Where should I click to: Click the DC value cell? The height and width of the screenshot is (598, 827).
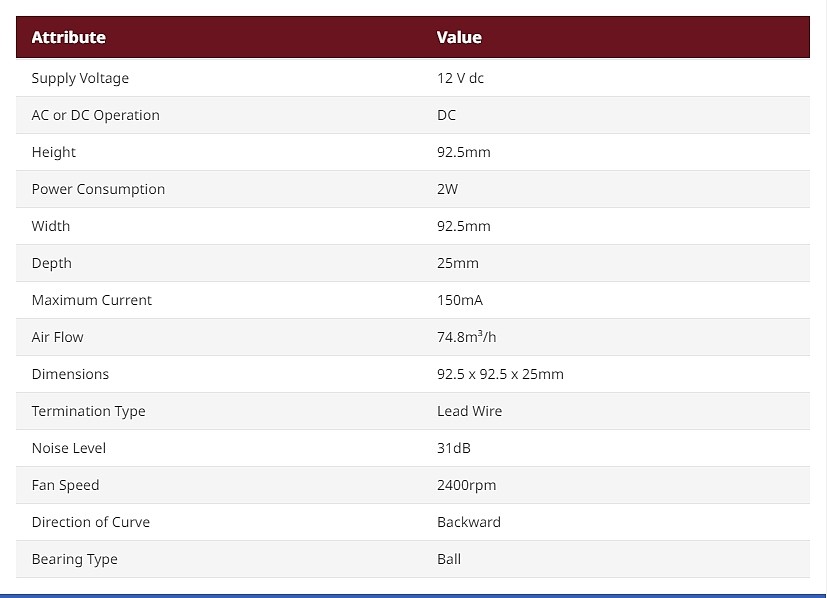pyautogui.click(x=446, y=115)
